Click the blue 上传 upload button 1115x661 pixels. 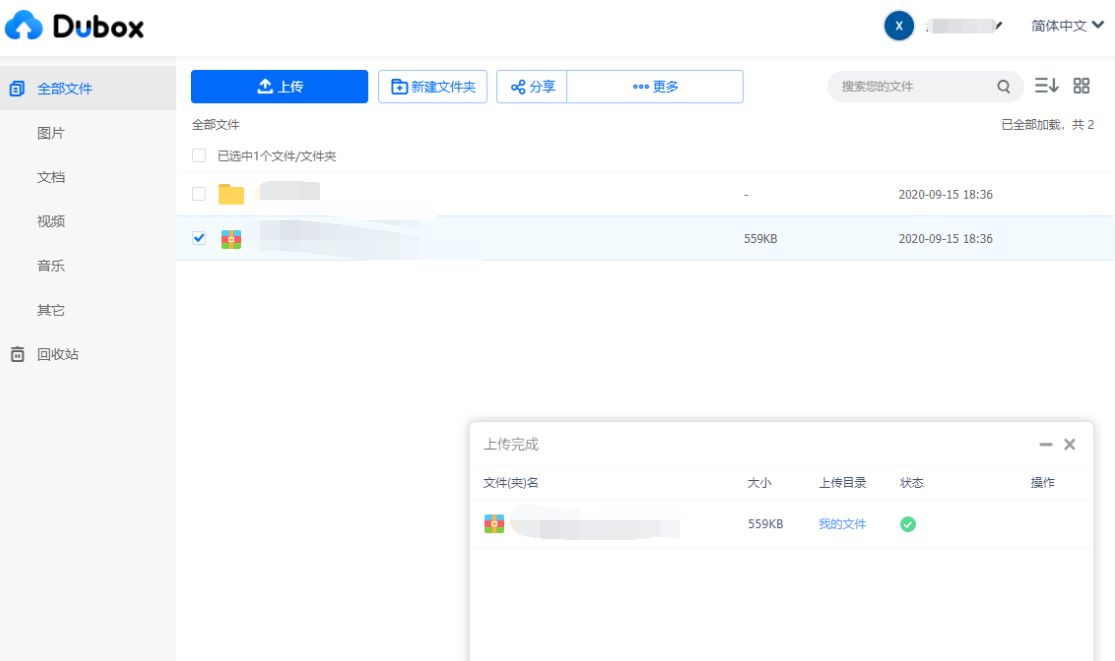(280, 88)
